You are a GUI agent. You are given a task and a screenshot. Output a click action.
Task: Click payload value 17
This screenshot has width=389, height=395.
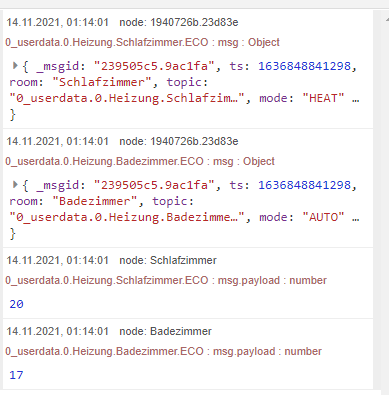[16, 375]
